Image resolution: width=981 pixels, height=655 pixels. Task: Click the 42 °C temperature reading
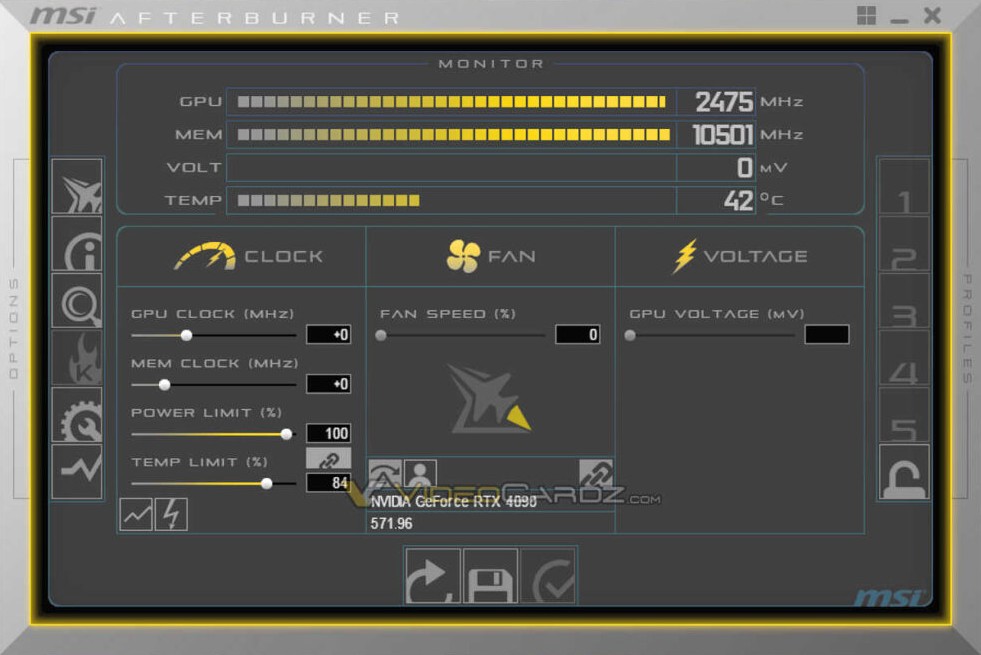click(738, 200)
